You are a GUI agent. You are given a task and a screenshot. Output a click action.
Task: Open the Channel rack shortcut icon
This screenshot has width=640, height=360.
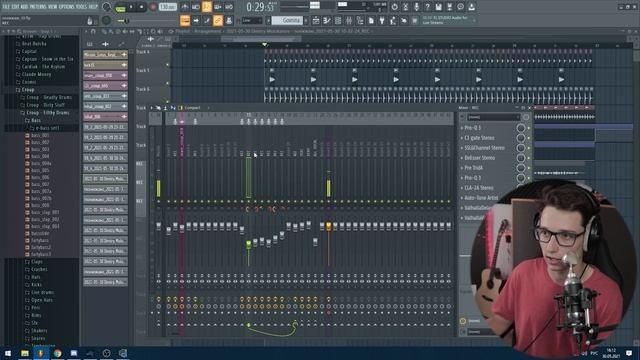coord(338,20)
